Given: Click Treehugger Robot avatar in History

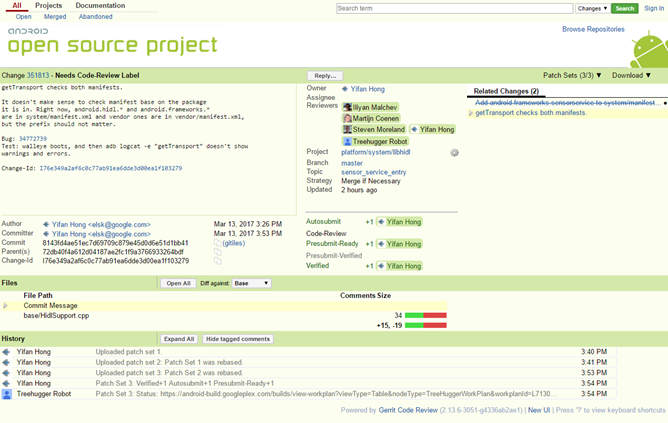Looking at the screenshot, I should coord(7,394).
